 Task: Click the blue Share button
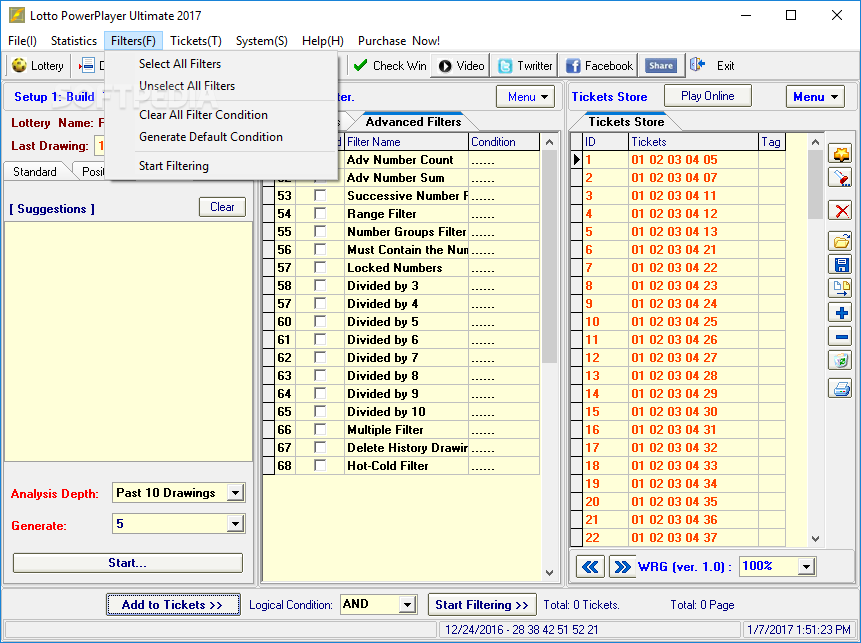tap(661, 66)
